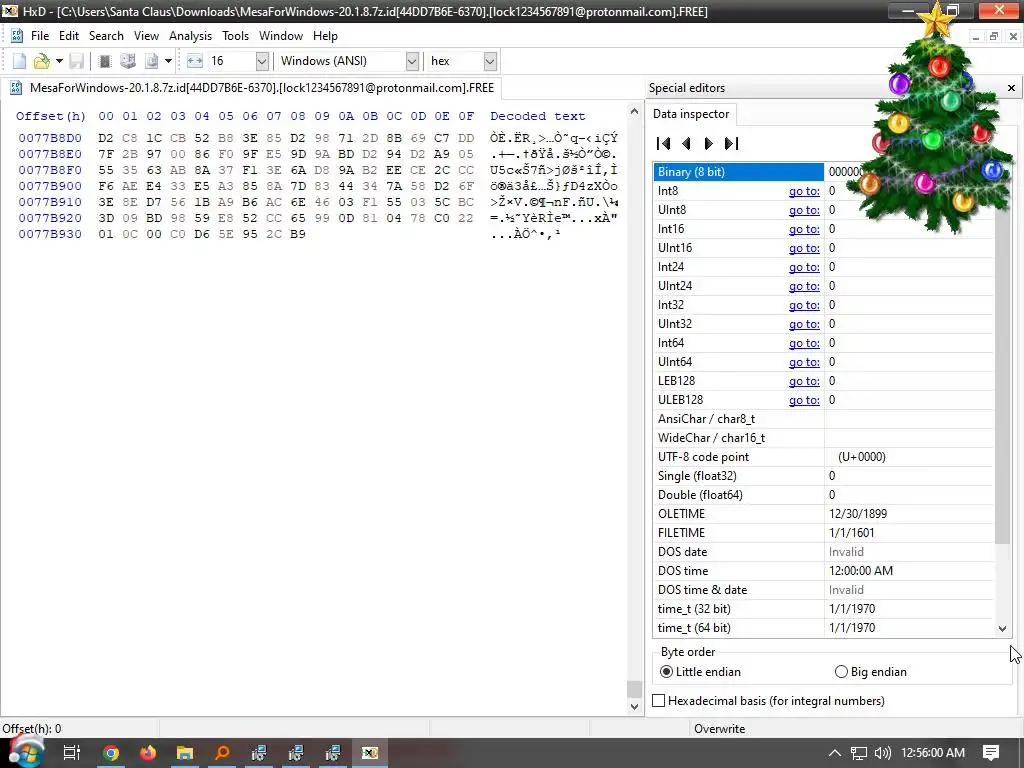
Task: Open the View menu
Action: click(x=146, y=36)
